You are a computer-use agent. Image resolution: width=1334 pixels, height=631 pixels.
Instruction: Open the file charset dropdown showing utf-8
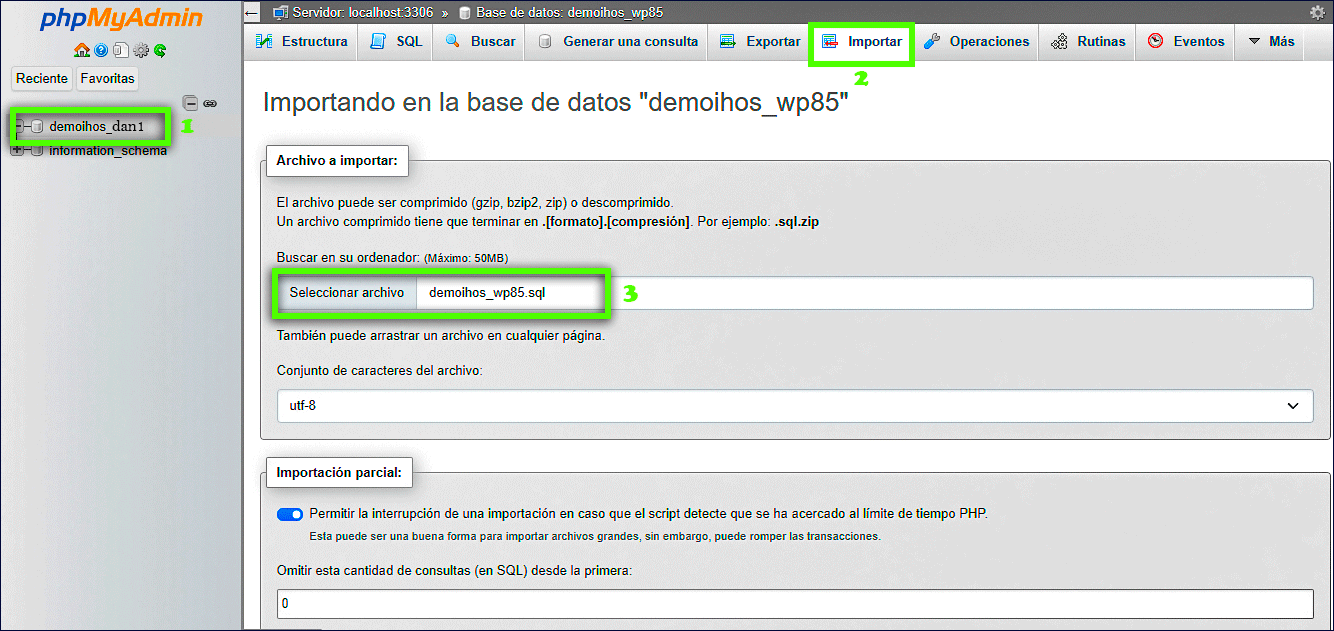[795, 406]
